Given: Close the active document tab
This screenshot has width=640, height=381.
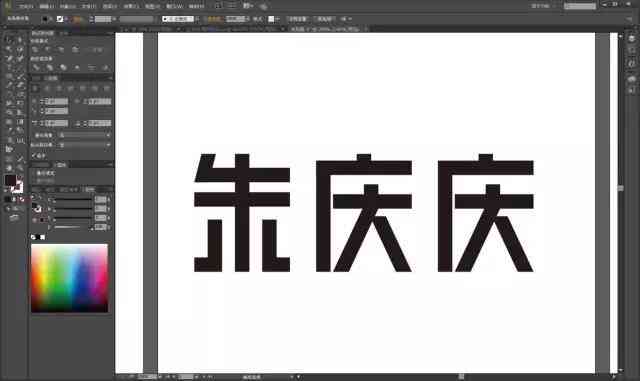Looking at the screenshot, I should click(x=366, y=29).
